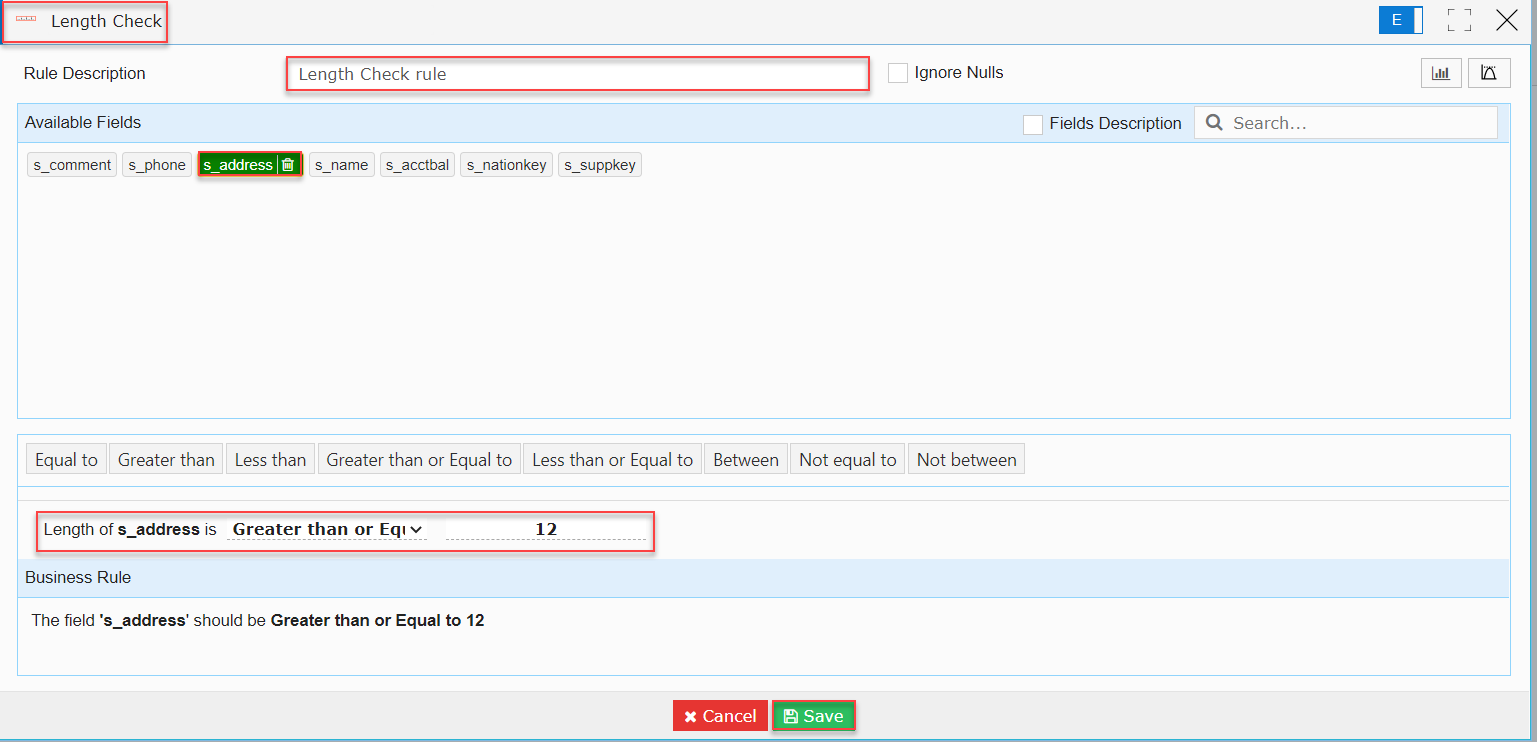Cancel the rule editing
Screen dimensions: 1537x742
click(720, 716)
